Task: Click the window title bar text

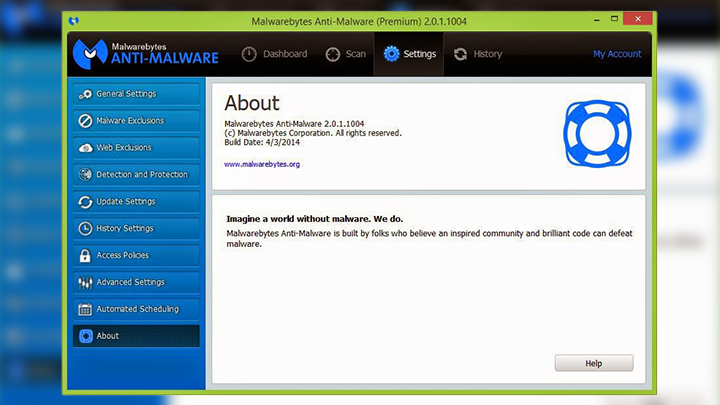Action: 359,21
